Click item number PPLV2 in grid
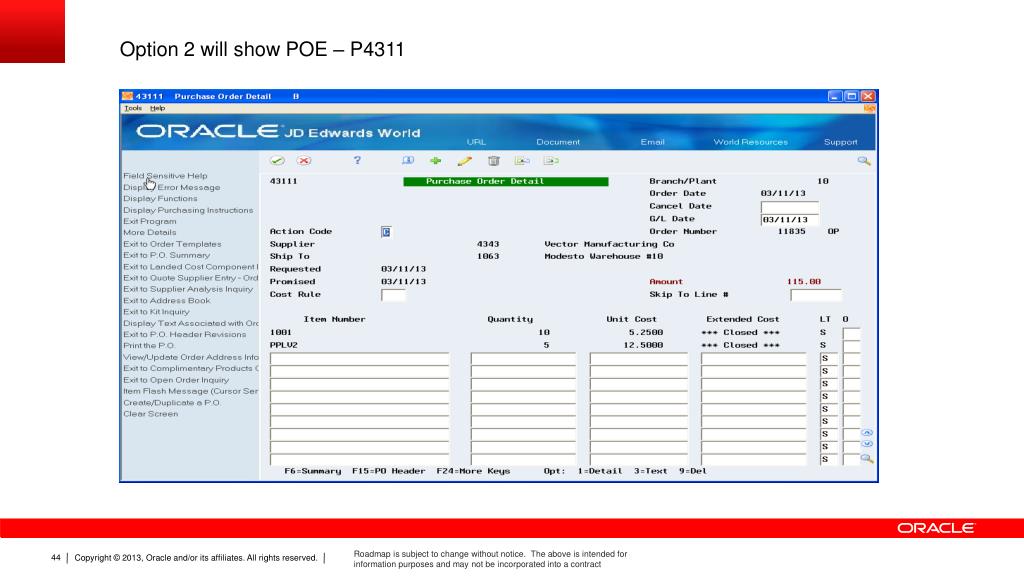 [x=283, y=345]
